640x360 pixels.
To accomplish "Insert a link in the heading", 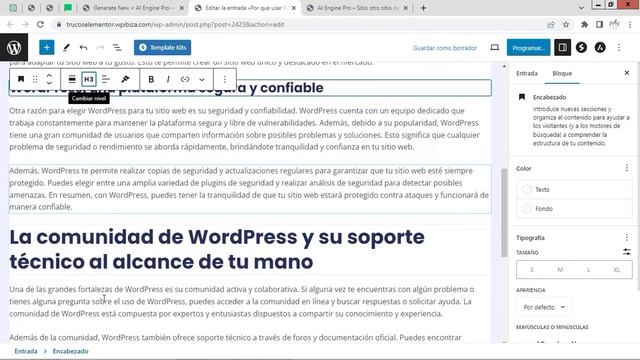I will [x=185, y=79].
